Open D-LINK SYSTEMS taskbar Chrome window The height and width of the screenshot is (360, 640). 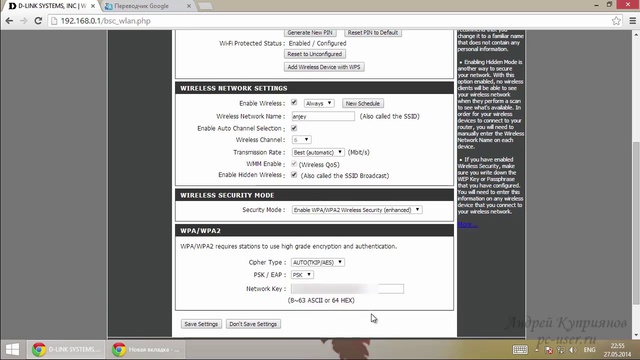point(67,349)
